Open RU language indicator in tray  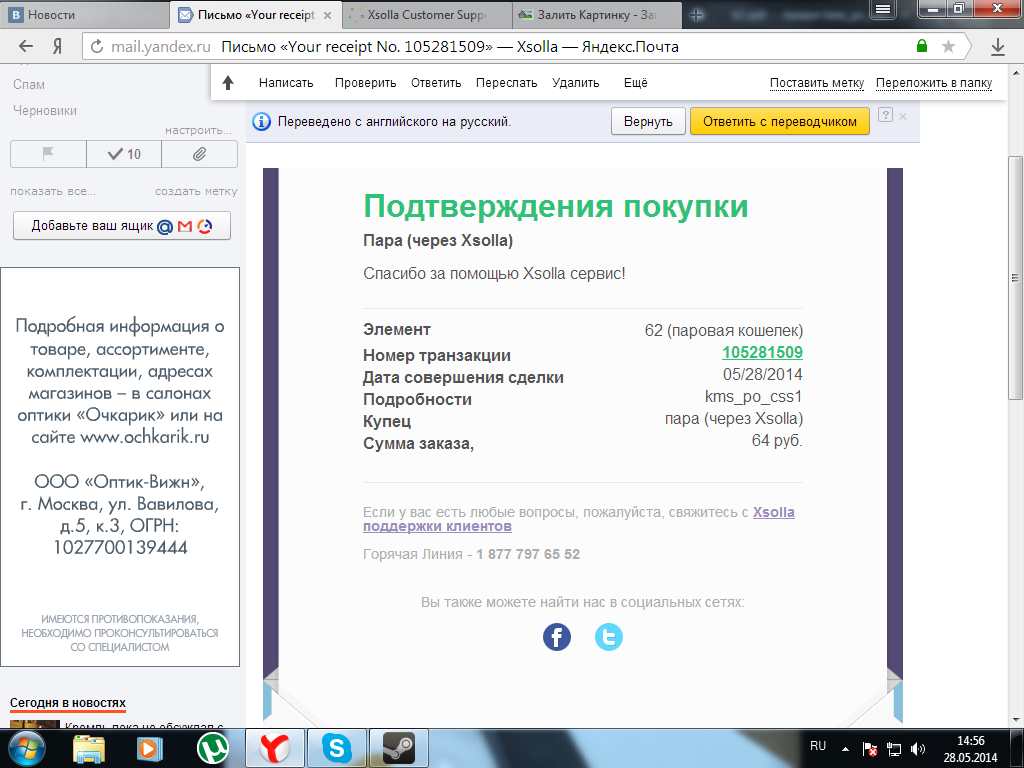(818, 746)
